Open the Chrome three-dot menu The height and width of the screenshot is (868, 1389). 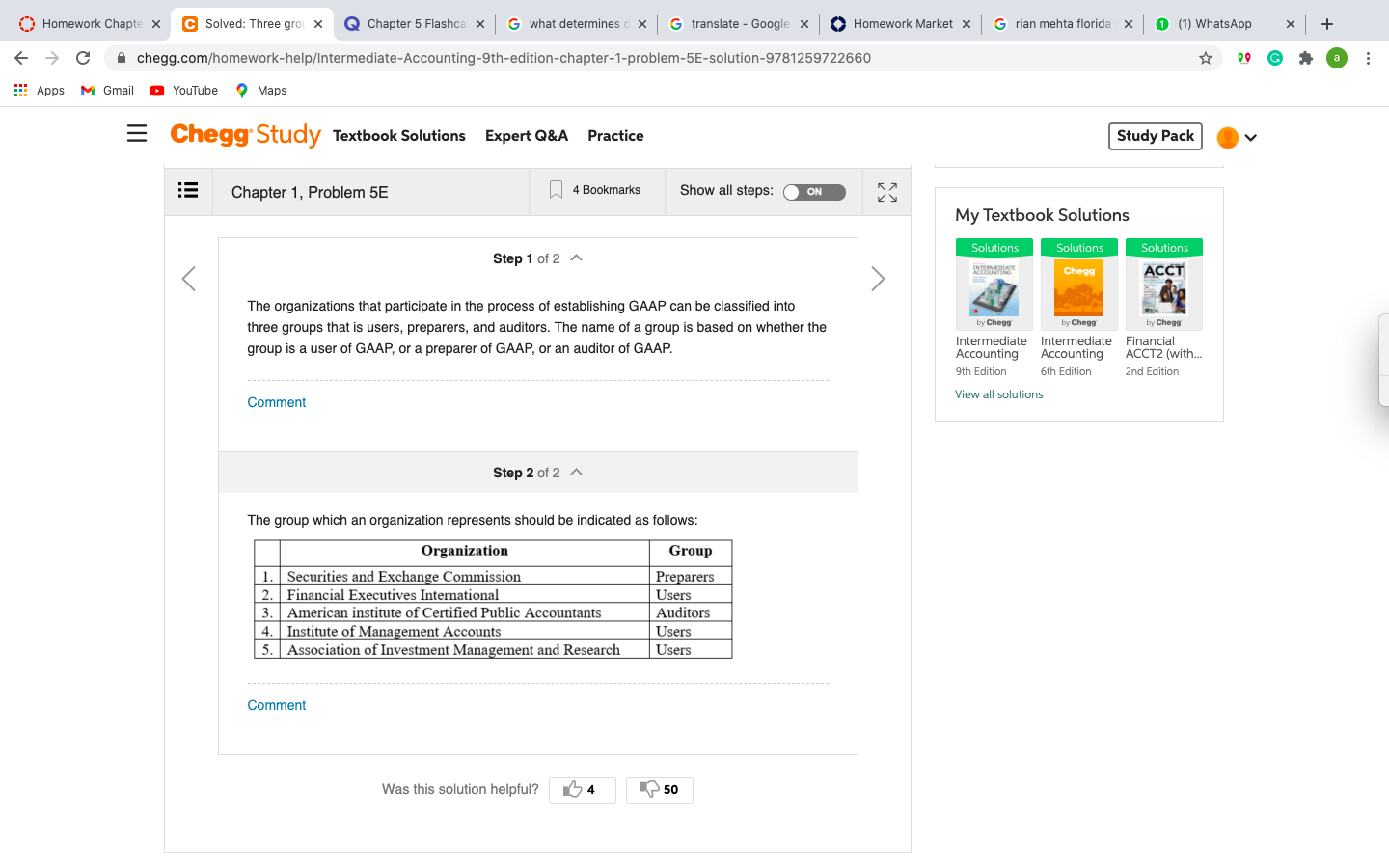(1368, 58)
